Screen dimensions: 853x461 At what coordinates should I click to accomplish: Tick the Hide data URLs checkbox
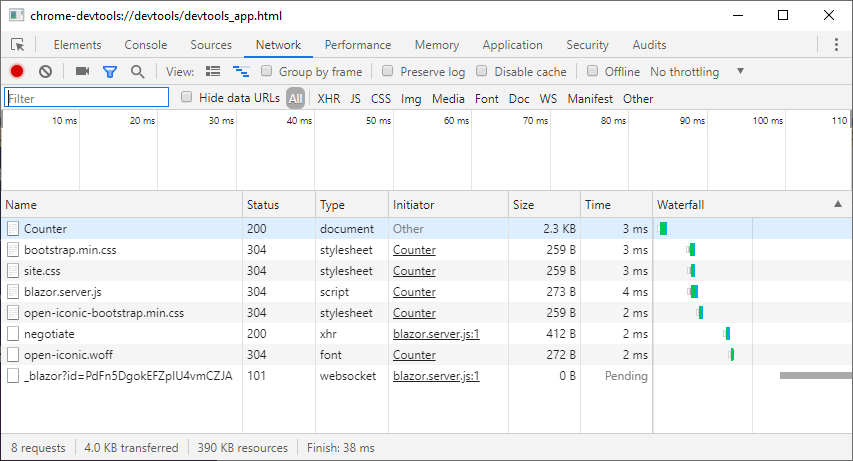(x=187, y=98)
